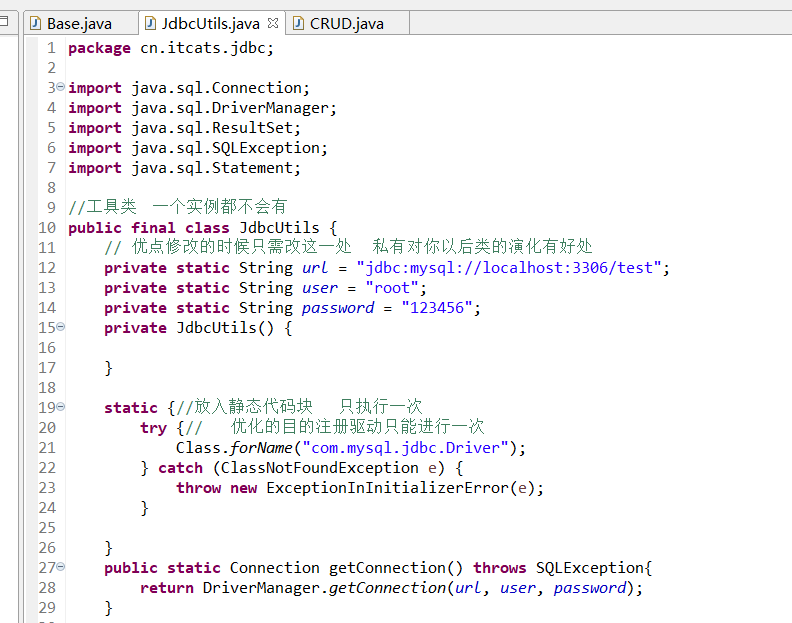Viewport: 792px width, 623px height.
Task: Collapse the JdbcUtils constructor fold at line 15
Action: [61, 326]
